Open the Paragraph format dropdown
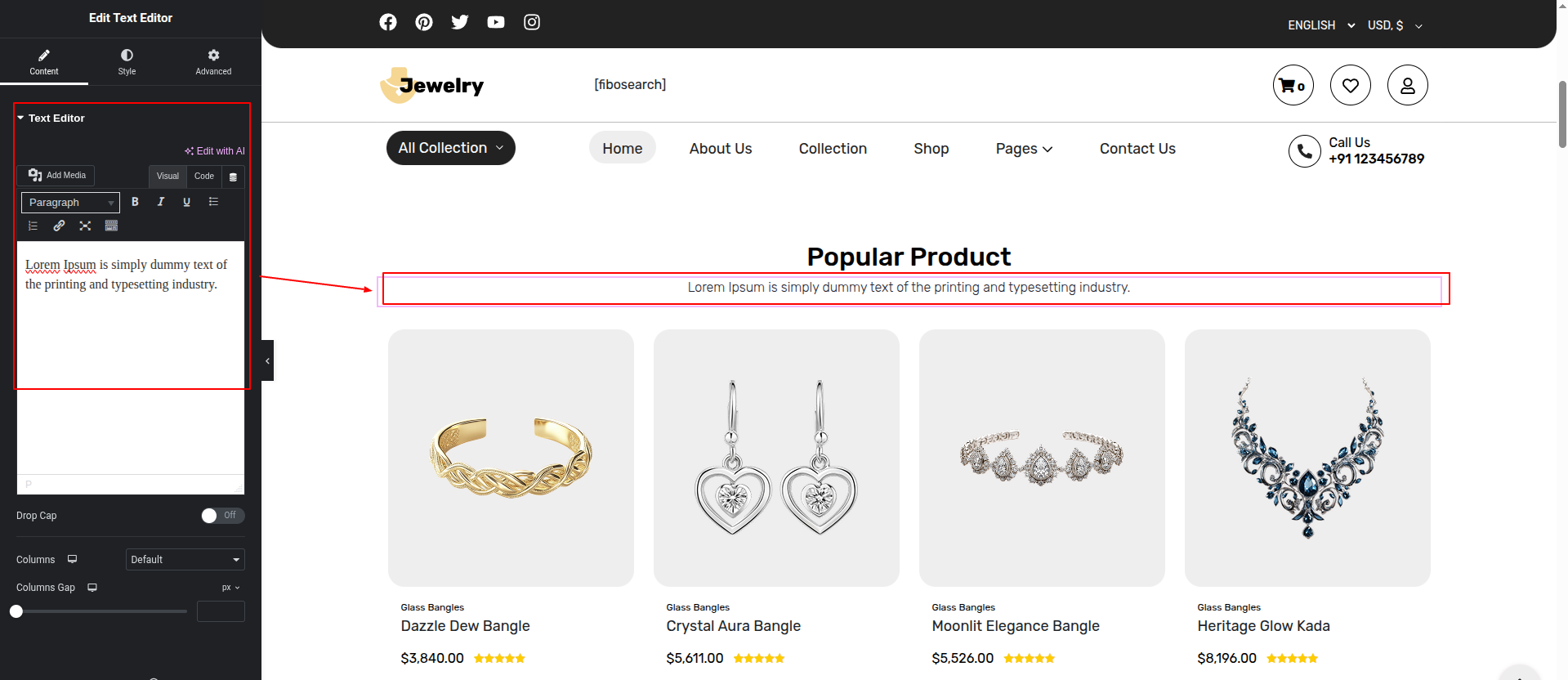 coord(70,203)
